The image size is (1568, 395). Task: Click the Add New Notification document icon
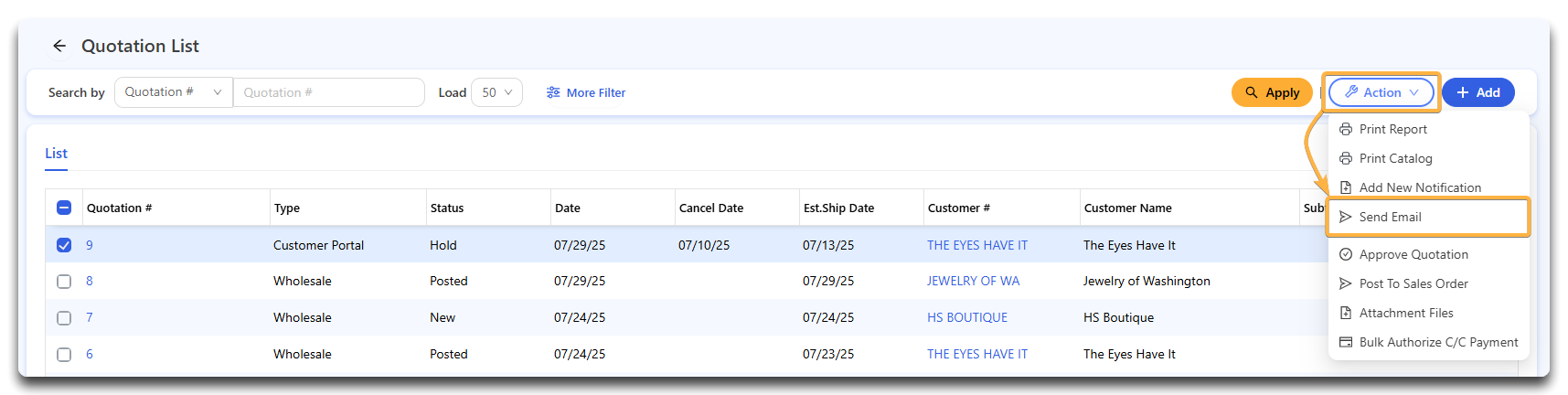1346,187
